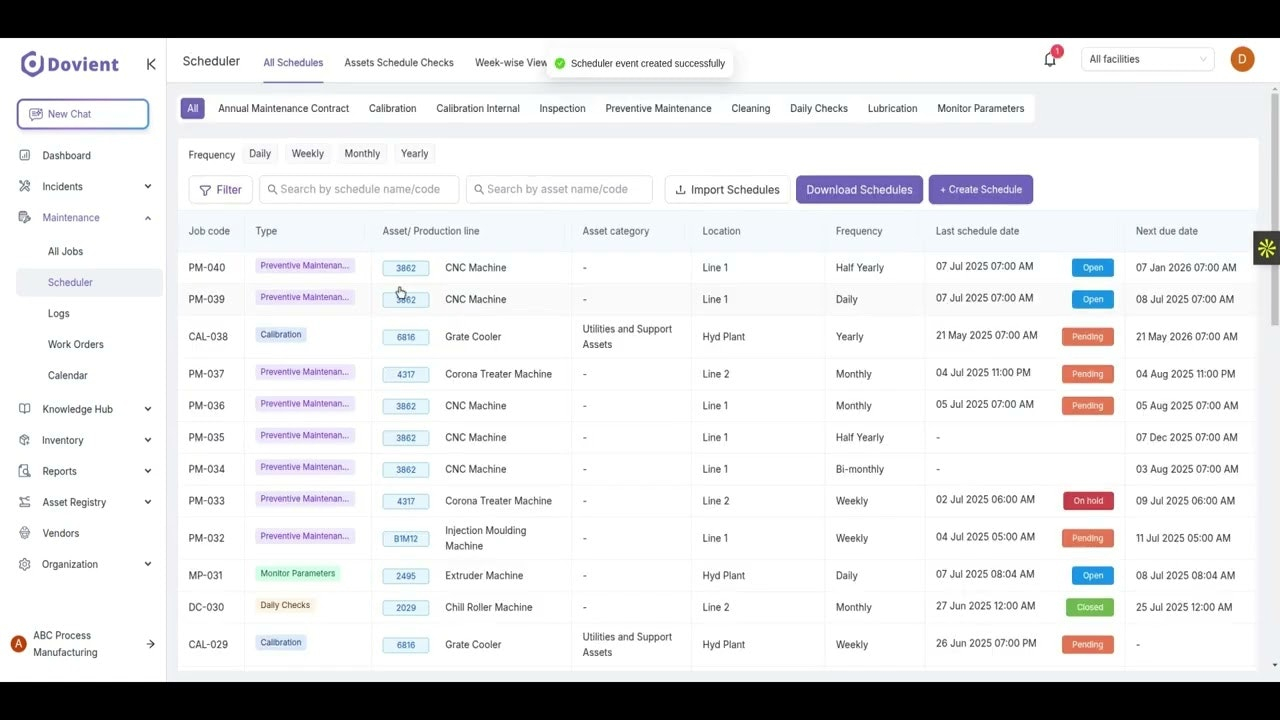The height and width of the screenshot is (720, 1280).
Task: Open the All facilities dropdown
Action: click(x=1148, y=60)
